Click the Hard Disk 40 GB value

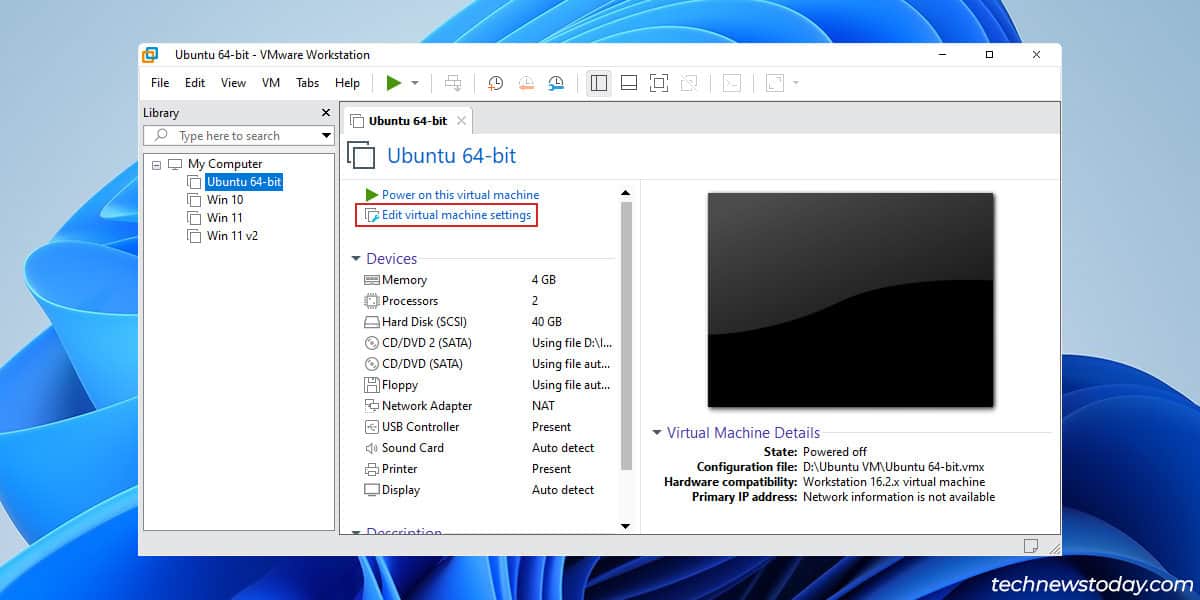click(x=547, y=322)
